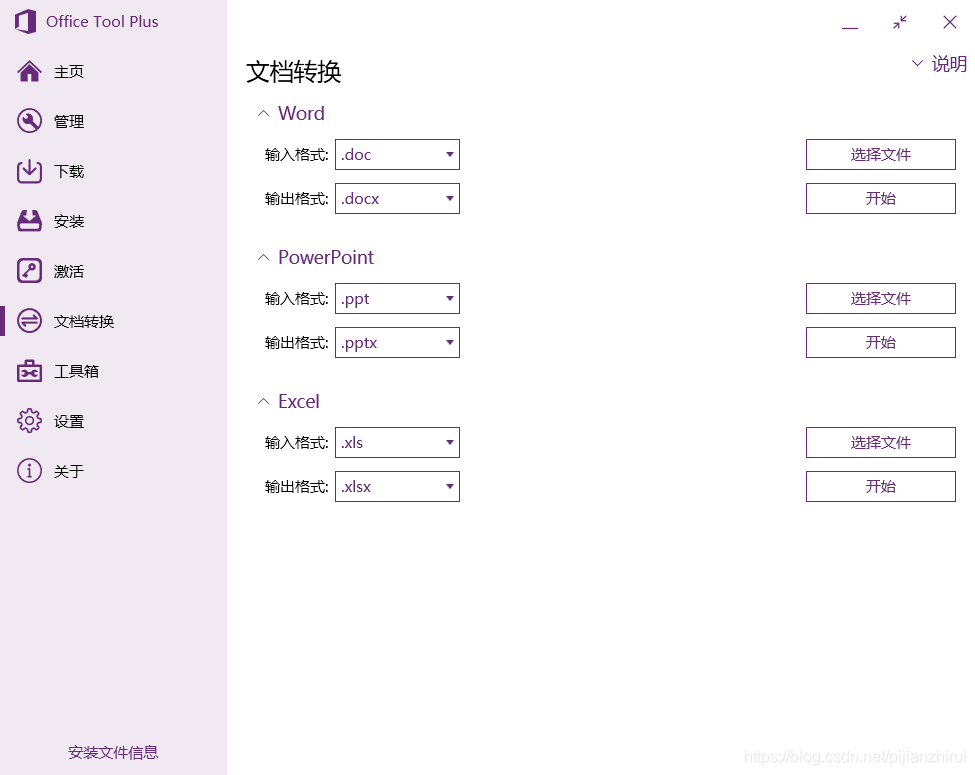975x775 pixels.
Task: Switch to the 下载 page
Action: pos(69,172)
